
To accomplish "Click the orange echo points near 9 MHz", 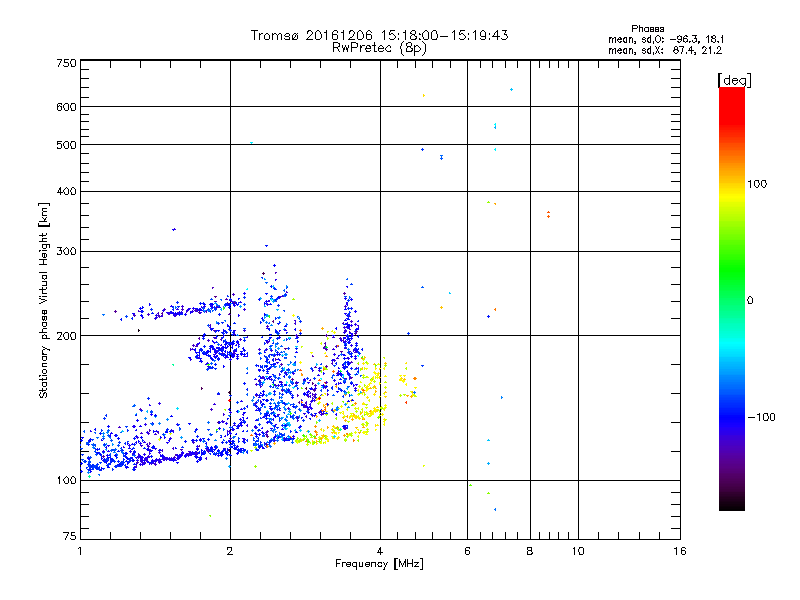I will click(548, 214).
